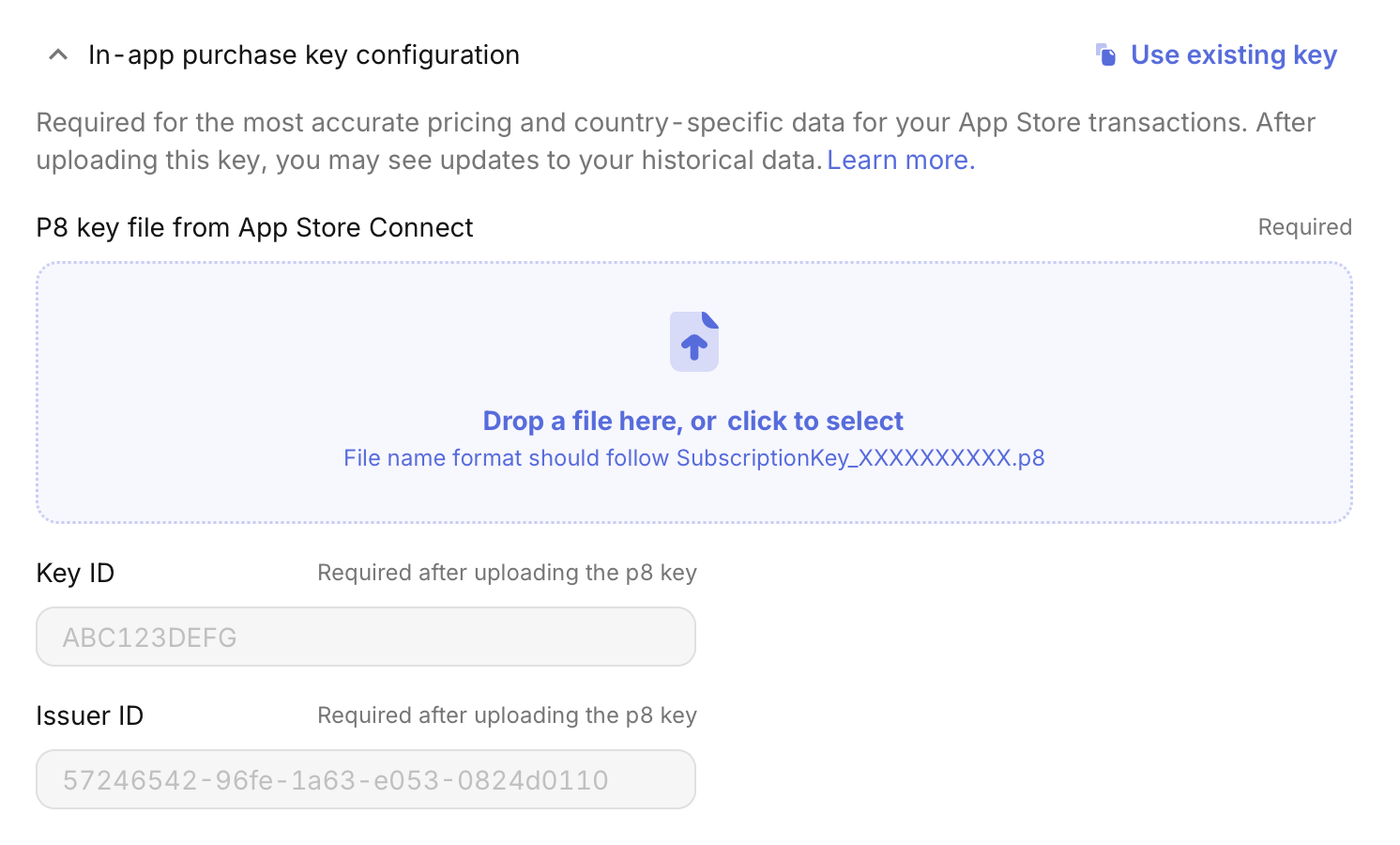Click the In-app purchase key configuration heading

(302, 54)
